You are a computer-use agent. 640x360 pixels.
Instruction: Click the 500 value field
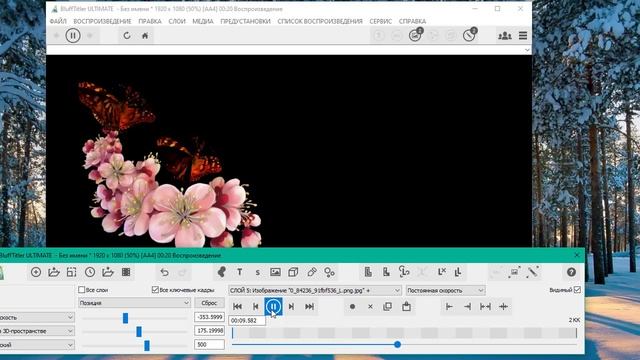(209, 344)
